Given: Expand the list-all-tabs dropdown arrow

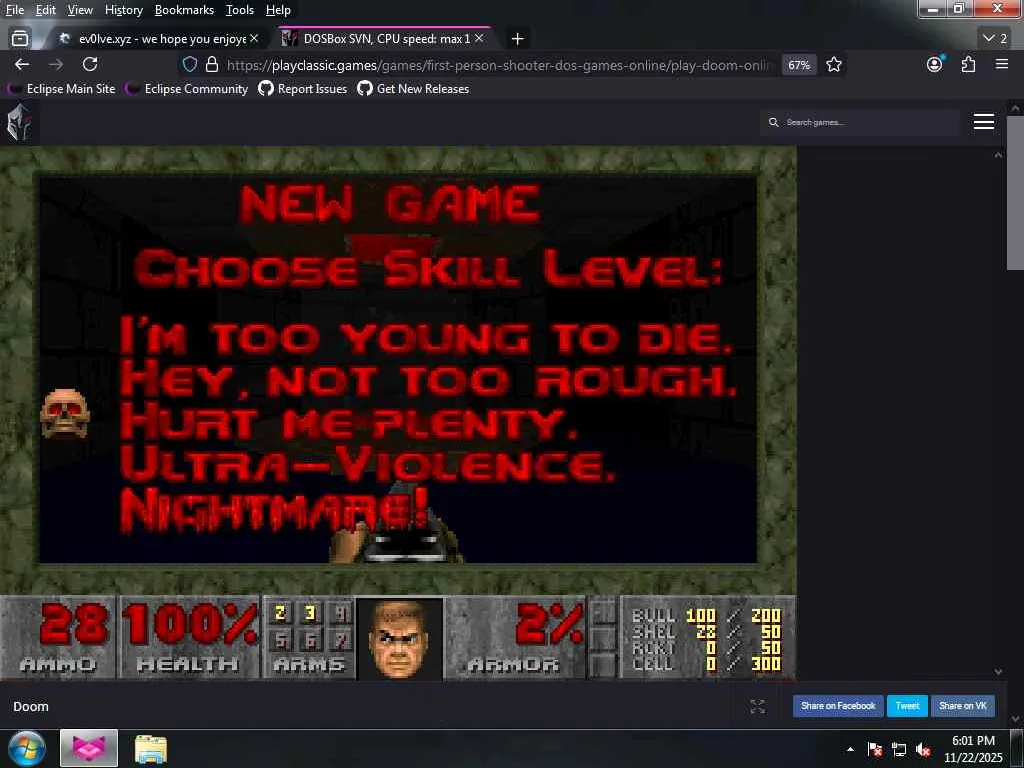Looking at the screenshot, I should 995,39.
